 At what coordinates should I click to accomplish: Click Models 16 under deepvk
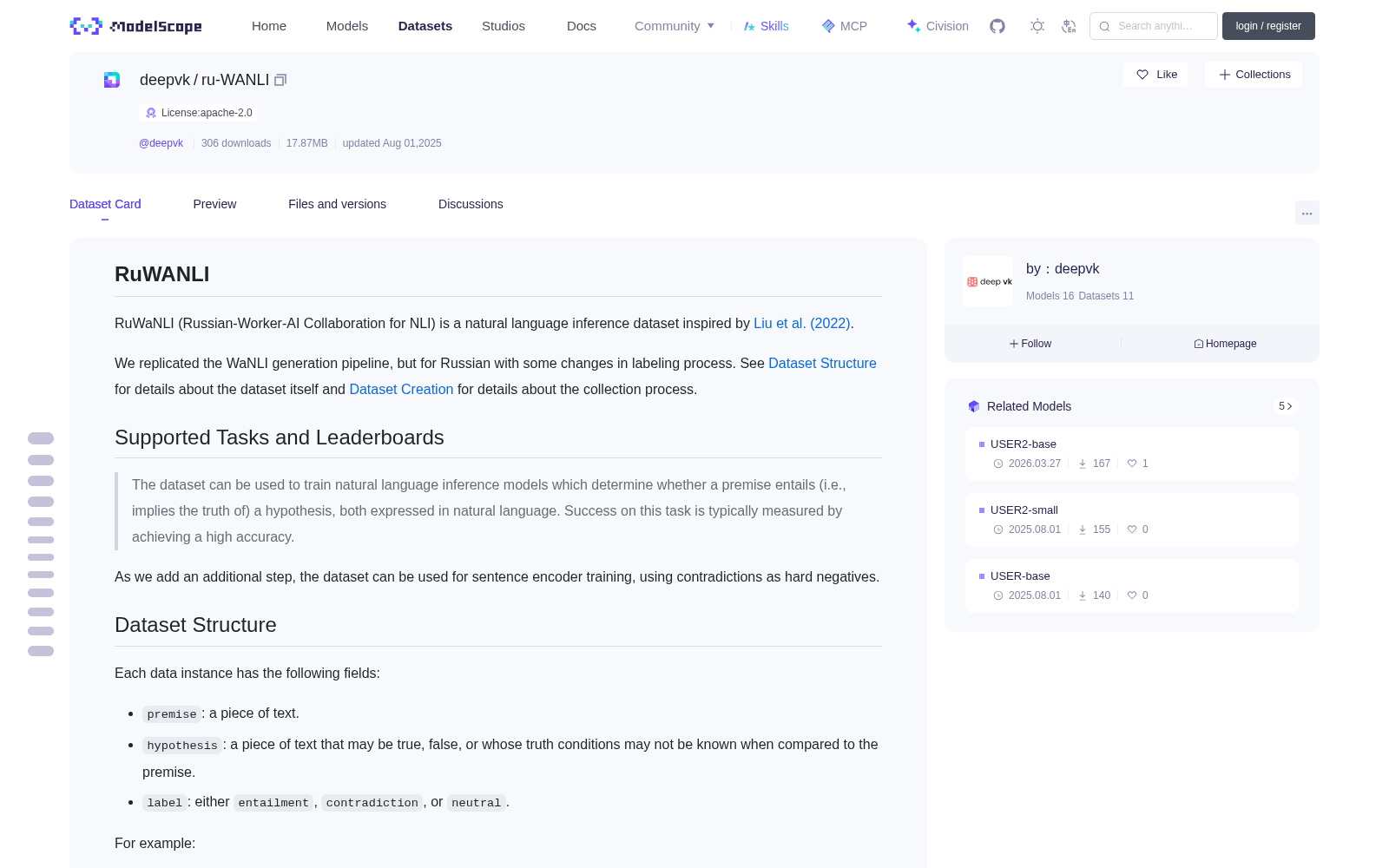pos(1050,296)
